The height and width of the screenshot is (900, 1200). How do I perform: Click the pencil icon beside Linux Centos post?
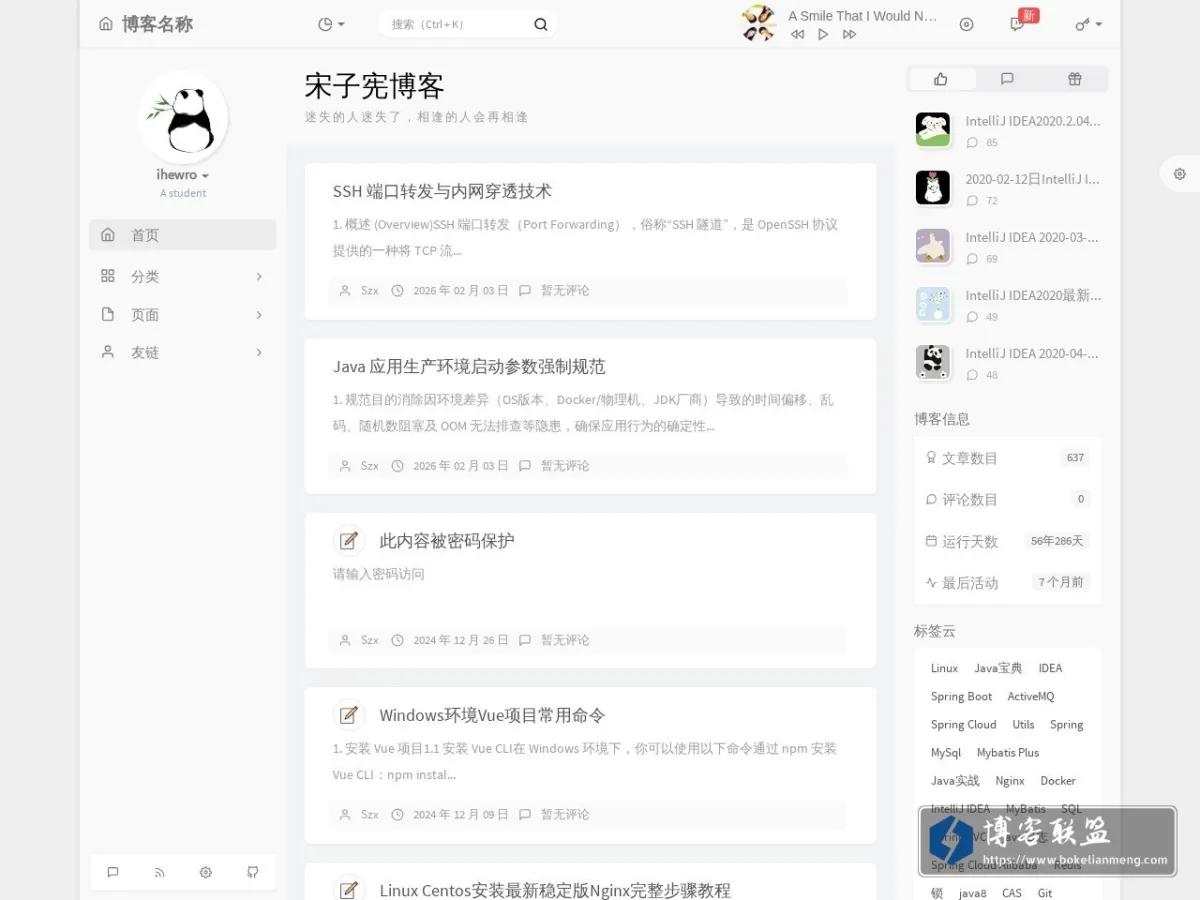(349, 888)
